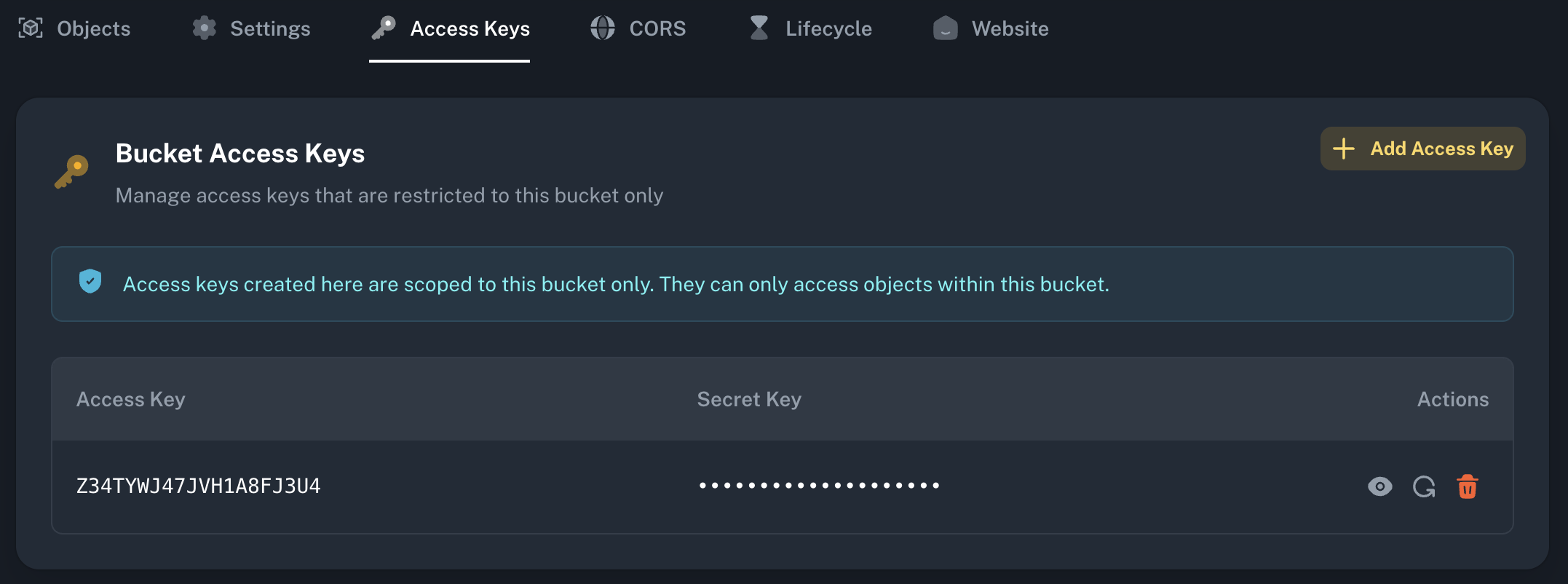1568x584 pixels.
Task: Reveal the secret key with eye icon
Action: click(x=1379, y=486)
